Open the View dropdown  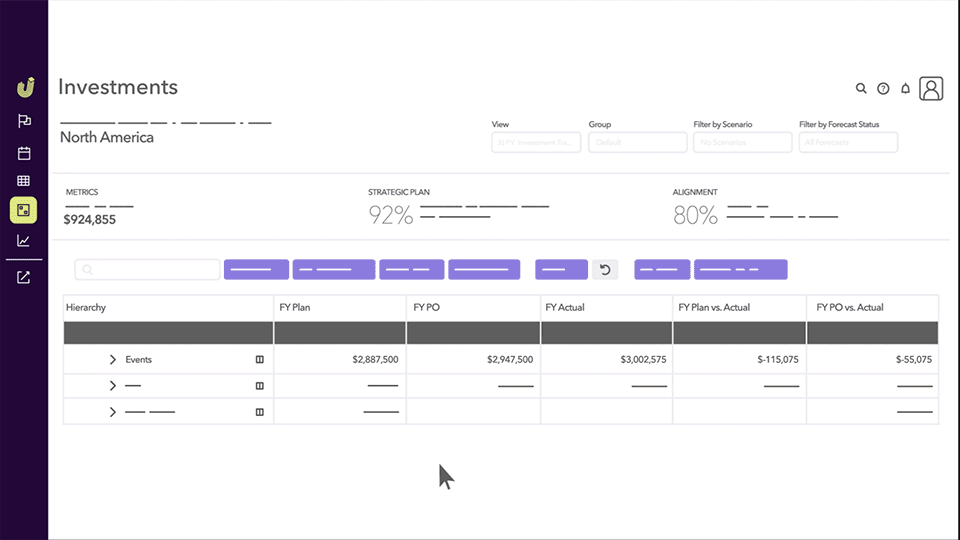(536, 143)
